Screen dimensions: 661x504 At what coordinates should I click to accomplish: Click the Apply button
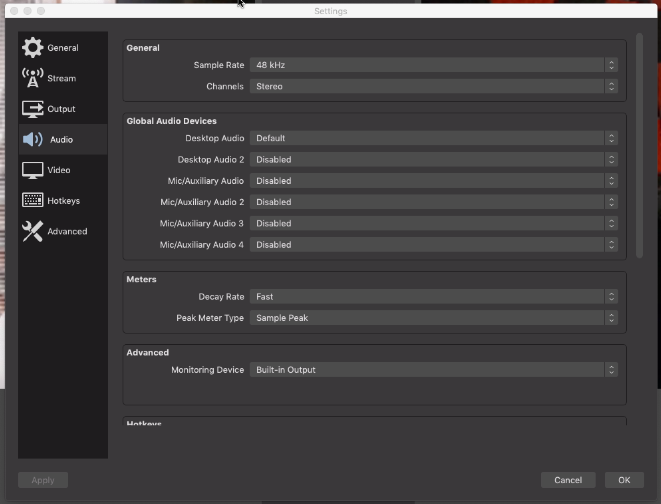click(x=43, y=480)
